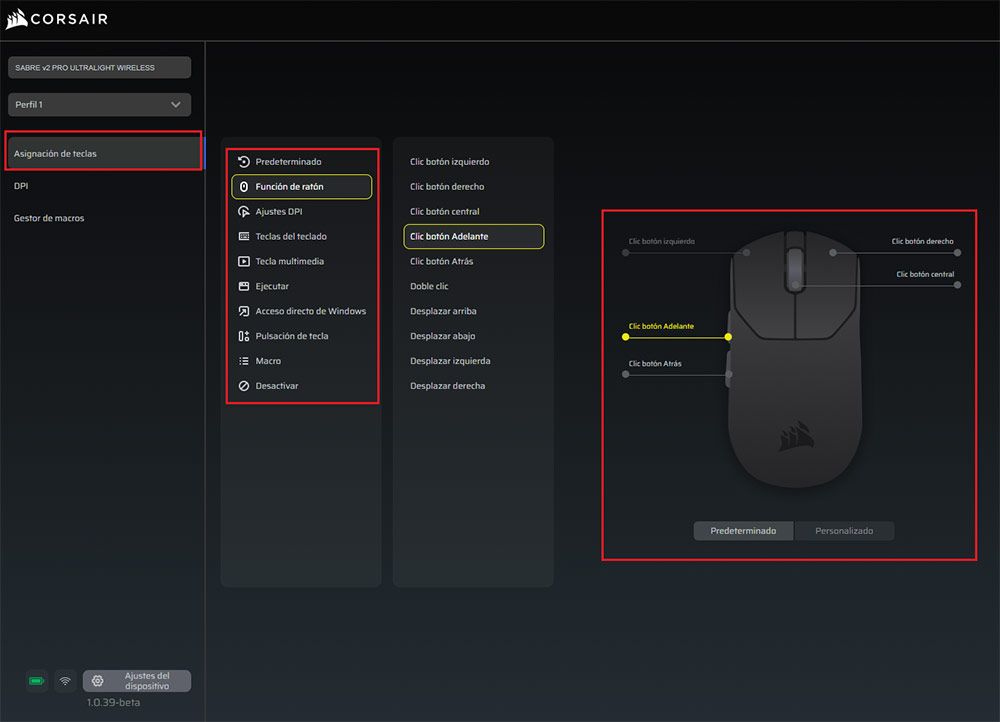
Task: Select Pulsación de tecla option
Action: point(302,336)
